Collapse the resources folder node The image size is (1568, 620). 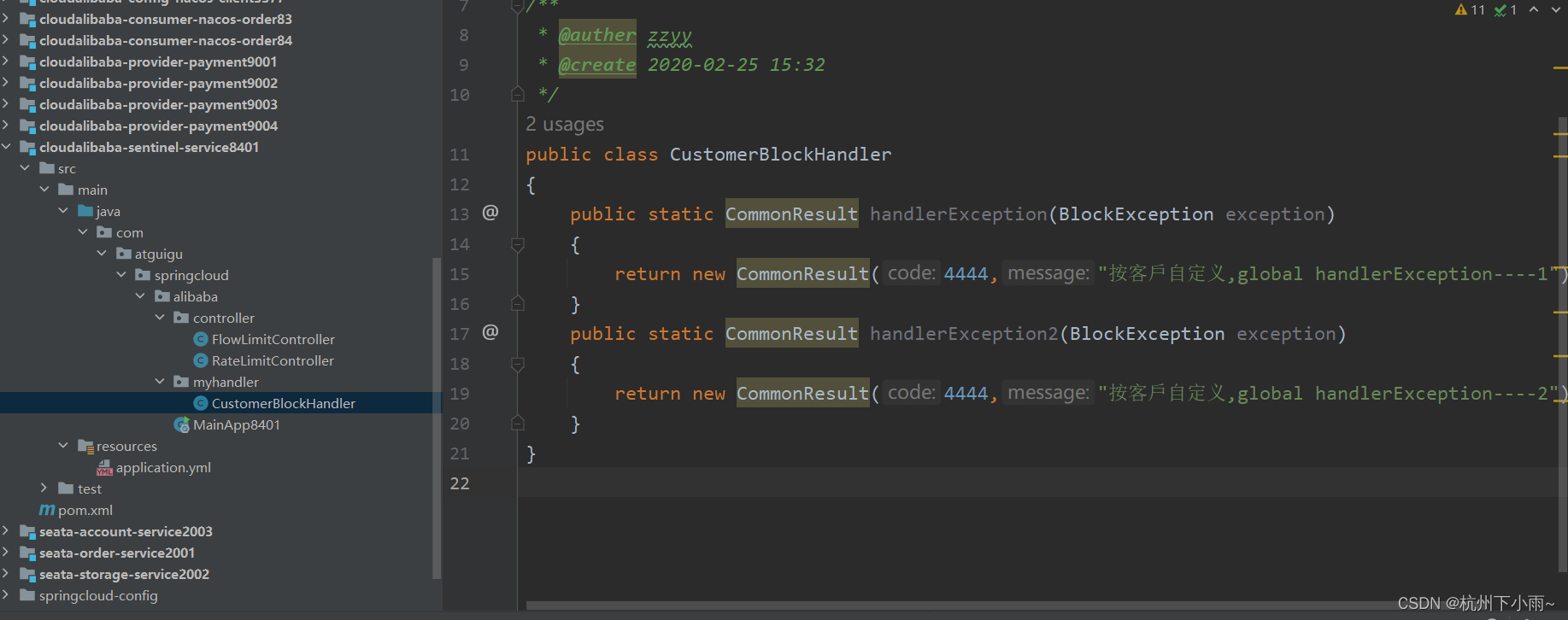[63, 446]
